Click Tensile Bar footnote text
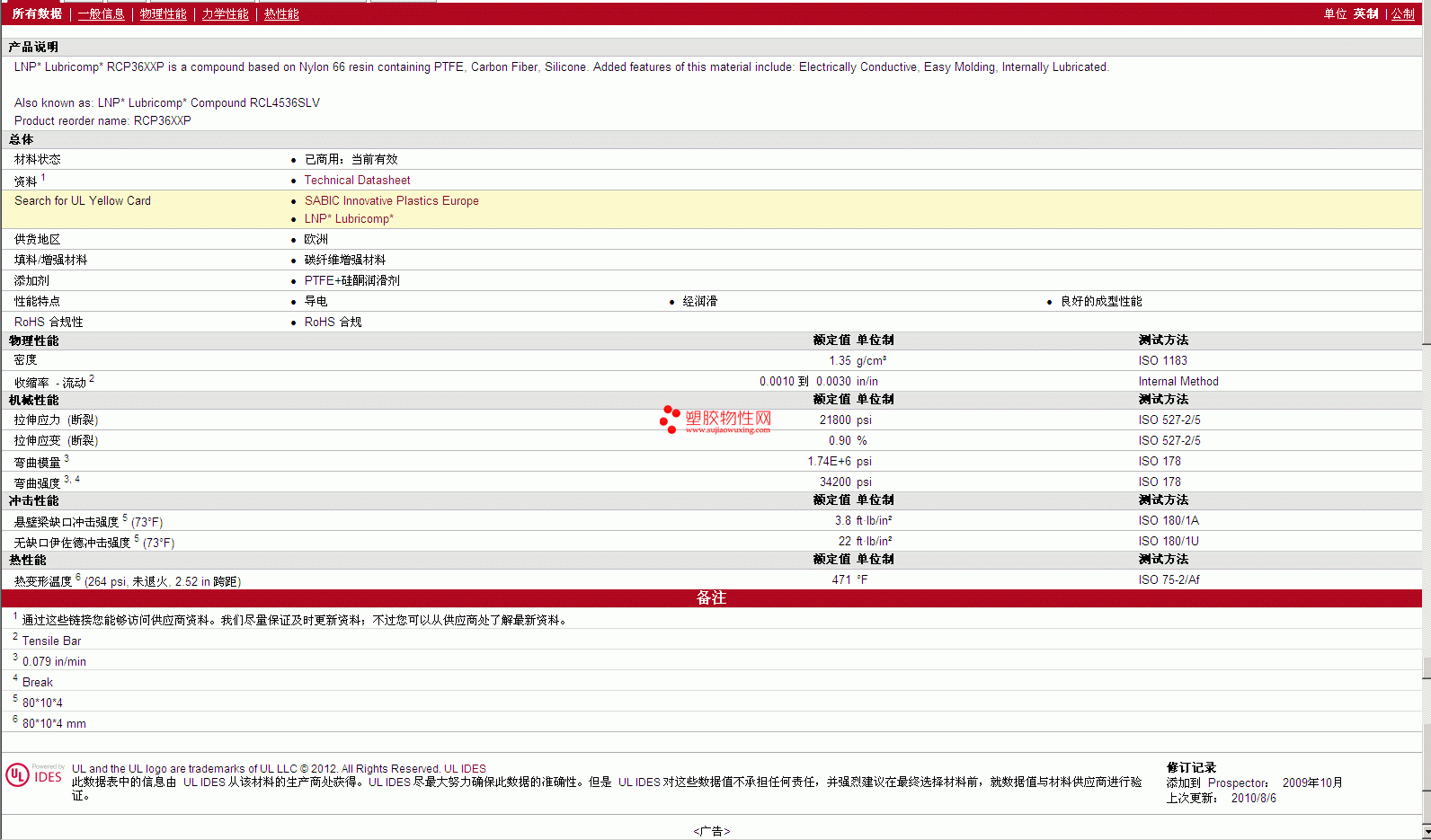The height and width of the screenshot is (840, 1431). pyautogui.click(x=51, y=641)
